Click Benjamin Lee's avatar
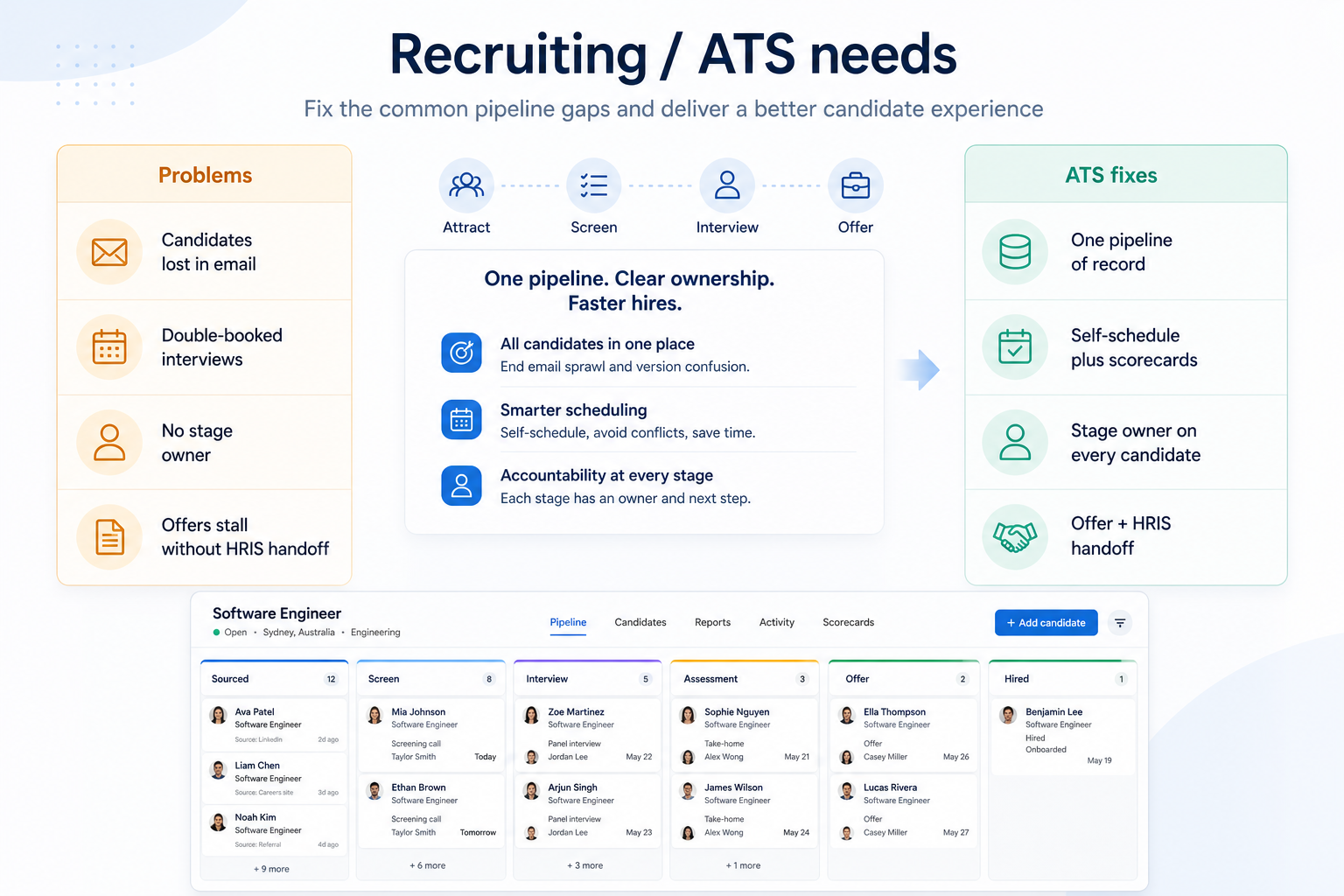Viewport: 1344px width, 896px height. (x=1009, y=716)
